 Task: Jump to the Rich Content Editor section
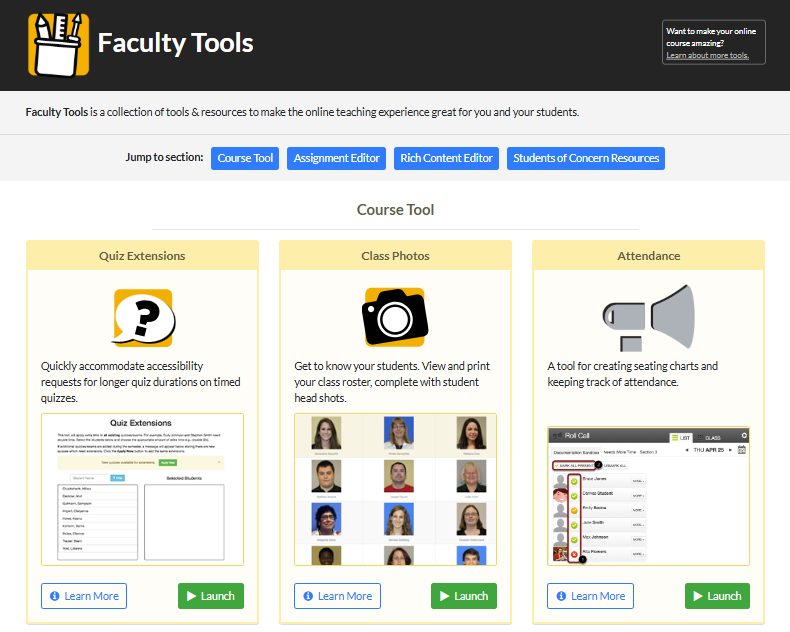click(x=446, y=158)
